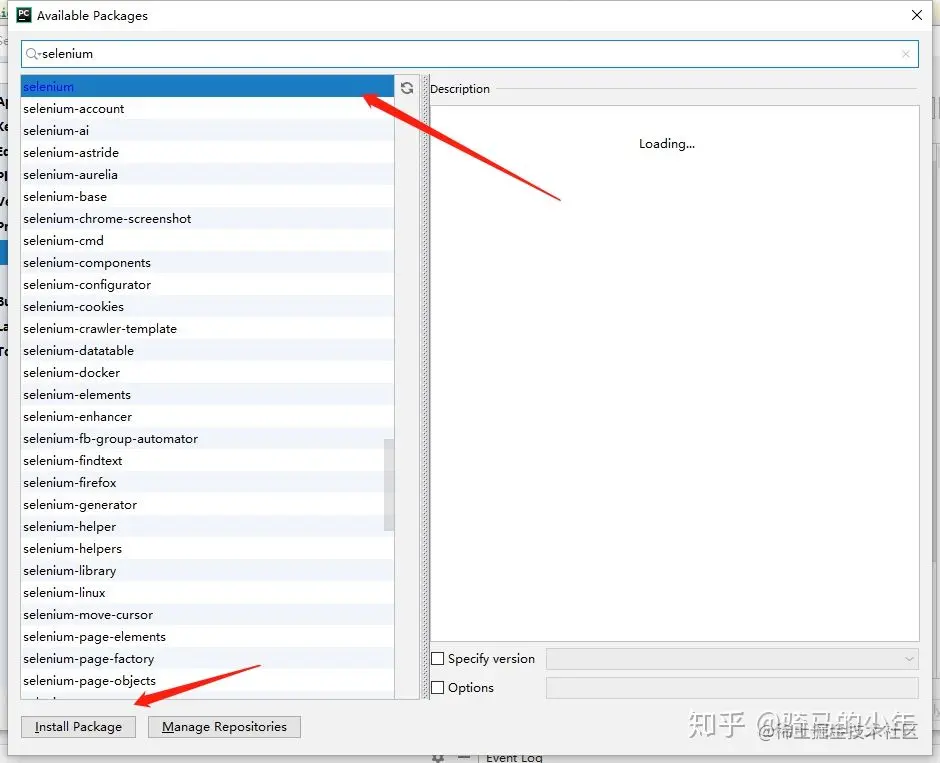940x763 pixels.
Task: Select selenium-generator package
Action: (207, 505)
